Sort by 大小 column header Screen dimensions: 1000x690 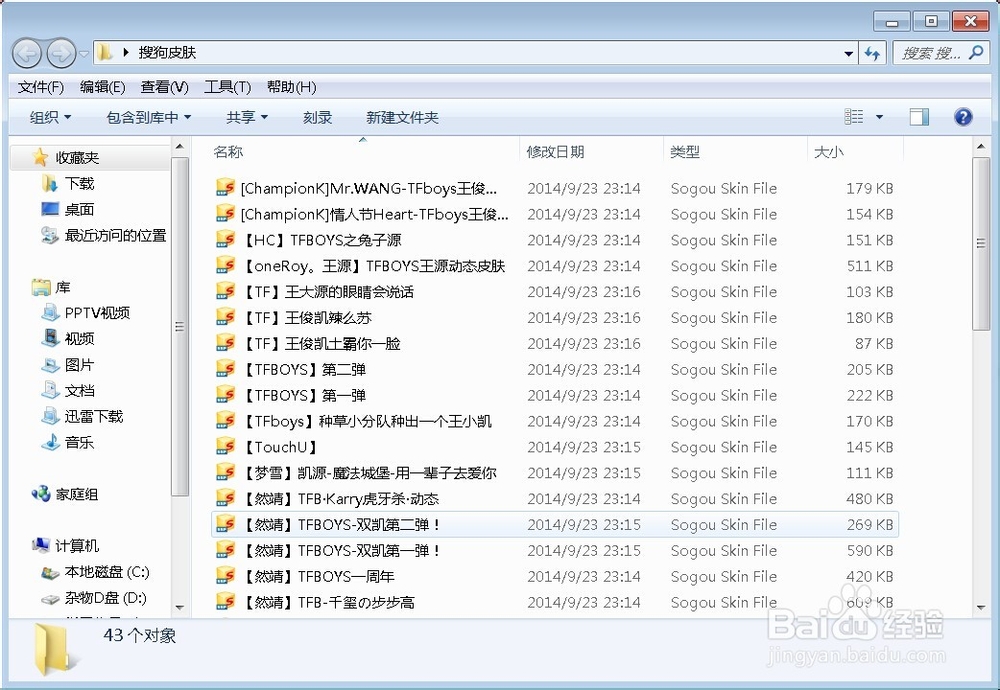tap(829, 152)
